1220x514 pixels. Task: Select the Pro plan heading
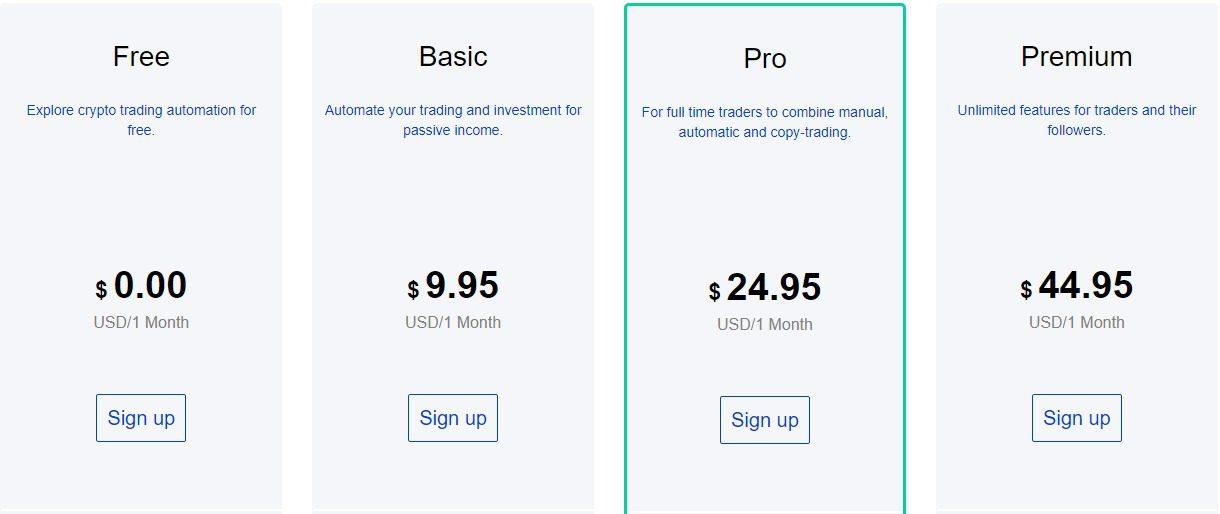pos(765,58)
